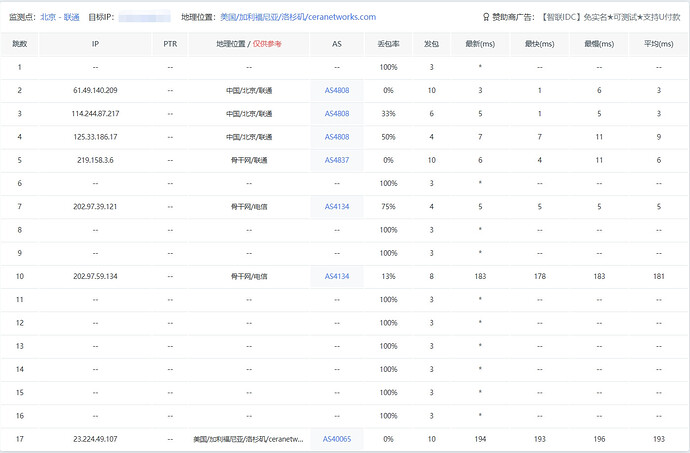Image resolution: width=690 pixels, height=453 pixels.
Task: Open the 智联IDC sponsor advertisement link
Action: 610,17
